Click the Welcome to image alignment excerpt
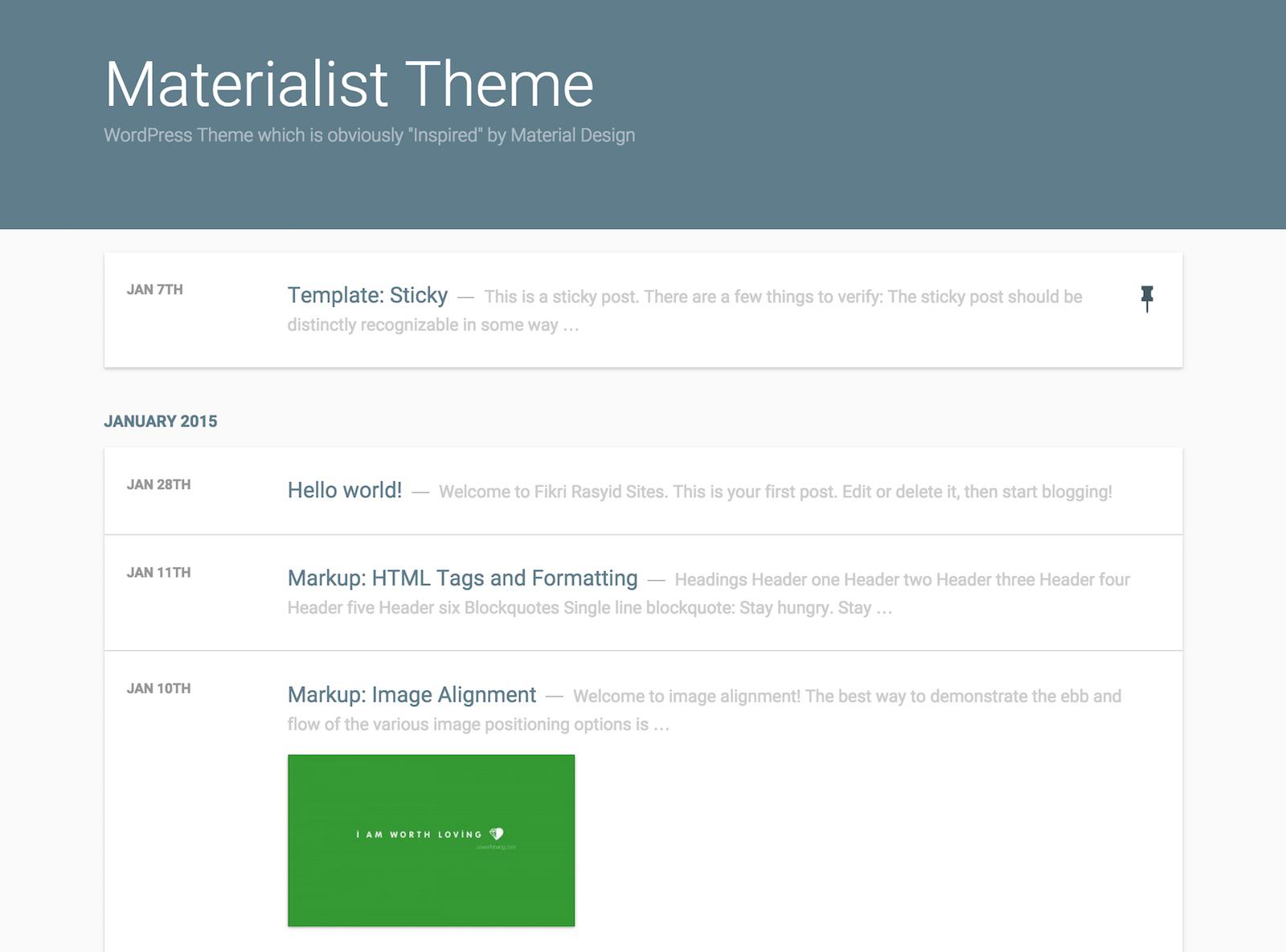 pyautogui.click(x=846, y=697)
